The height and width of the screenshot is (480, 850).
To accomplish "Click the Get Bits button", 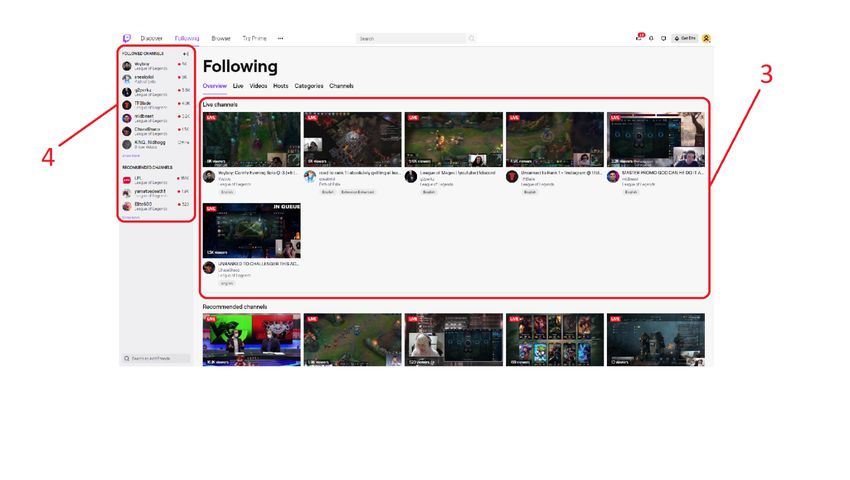I will (685, 39).
